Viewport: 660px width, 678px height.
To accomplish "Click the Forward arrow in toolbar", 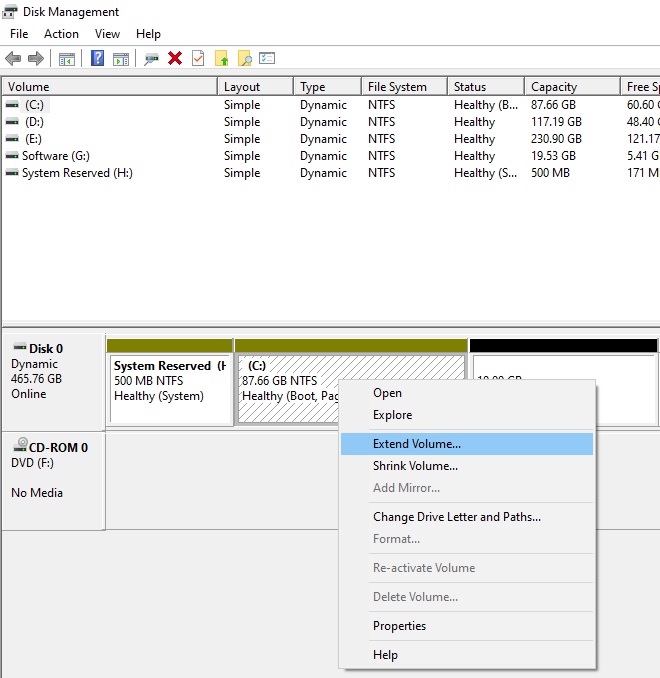I will click(x=36, y=58).
